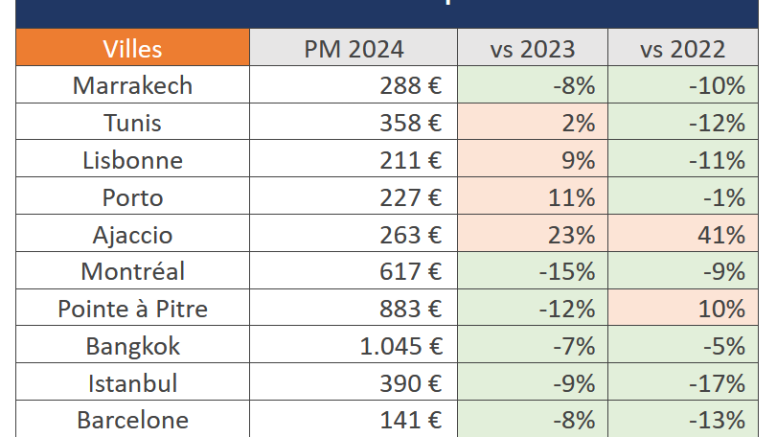
Task: Click the Istanbul city cell
Action: click(x=132, y=383)
